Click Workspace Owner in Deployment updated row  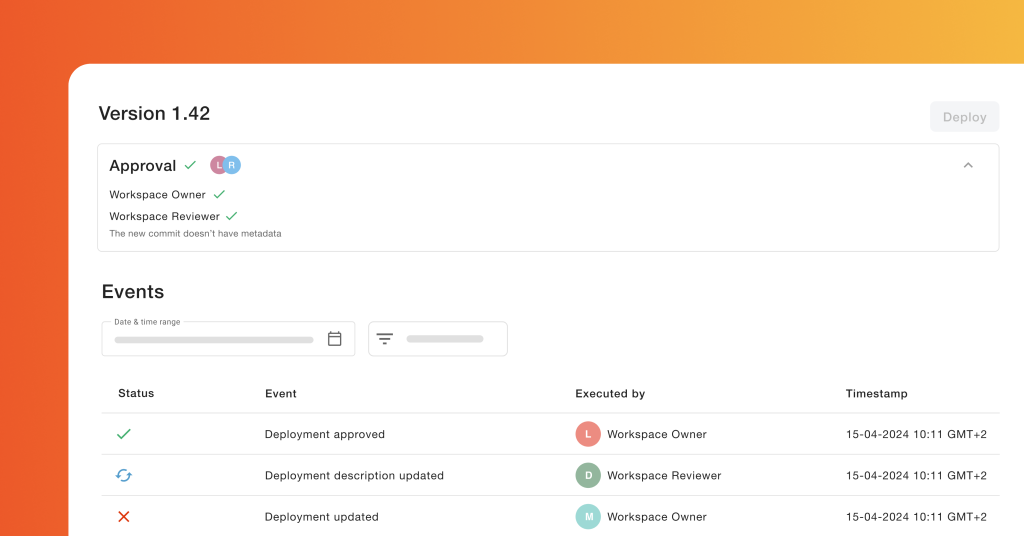[x=657, y=516]
